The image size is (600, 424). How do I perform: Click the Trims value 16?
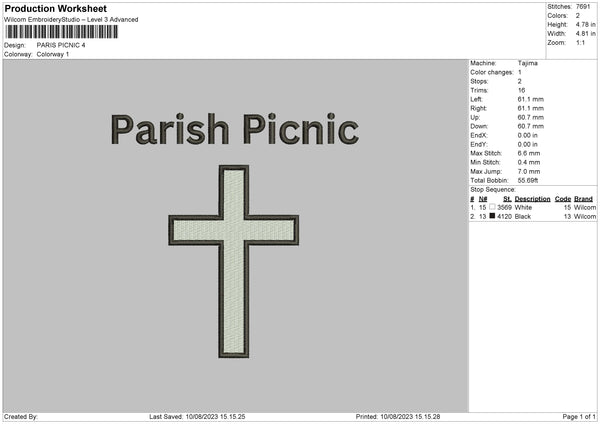[521, 90]
